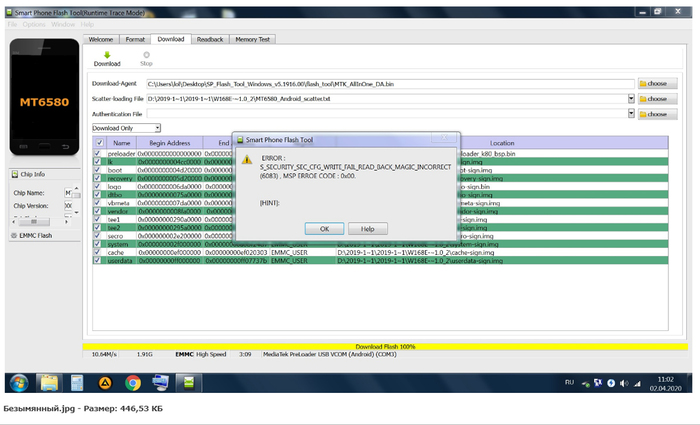Click the warning icon in error dialog

[x=247, y=159]
